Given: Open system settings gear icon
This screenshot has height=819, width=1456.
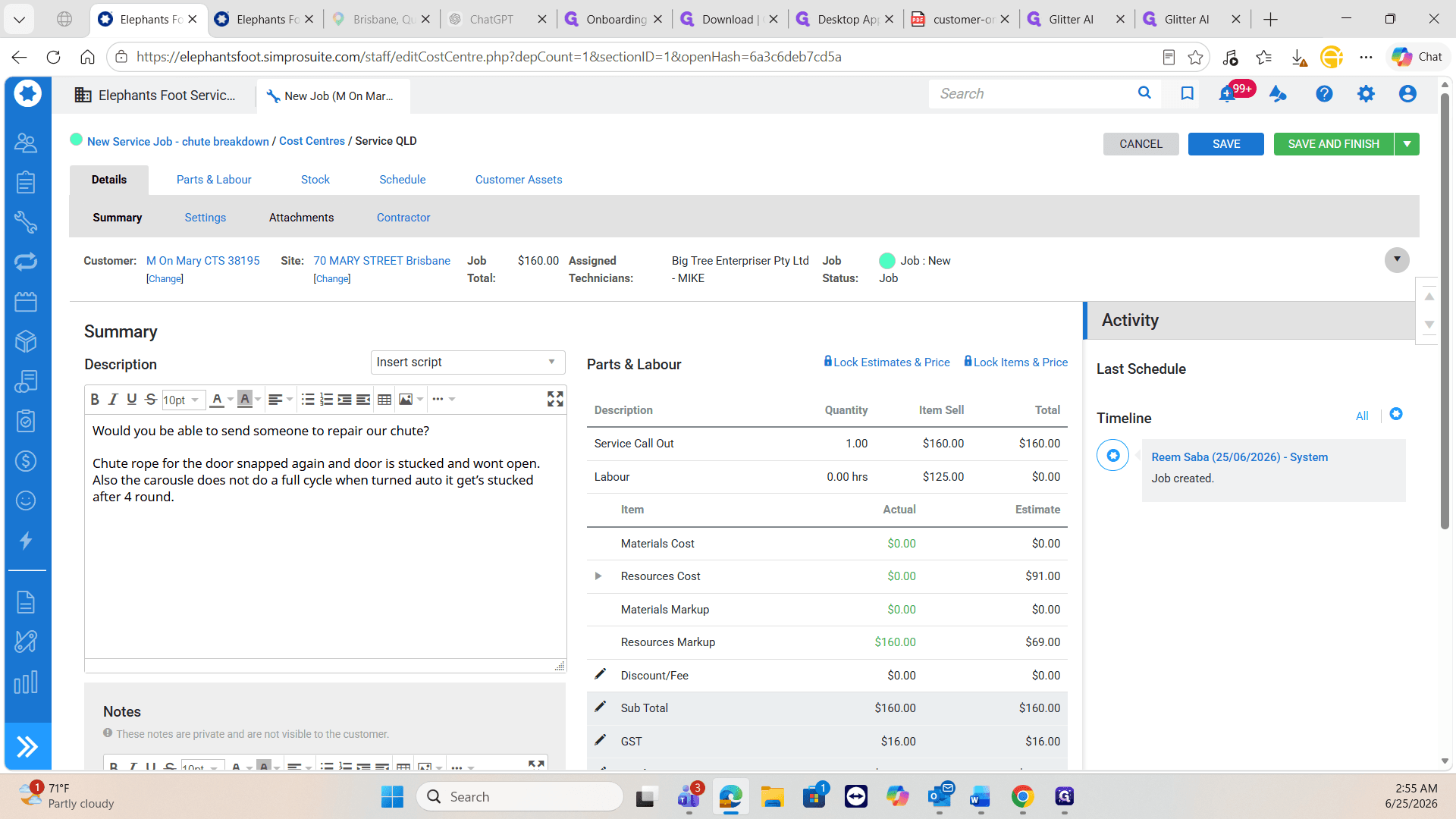Looking at the screenshot, I should 1366,93.
